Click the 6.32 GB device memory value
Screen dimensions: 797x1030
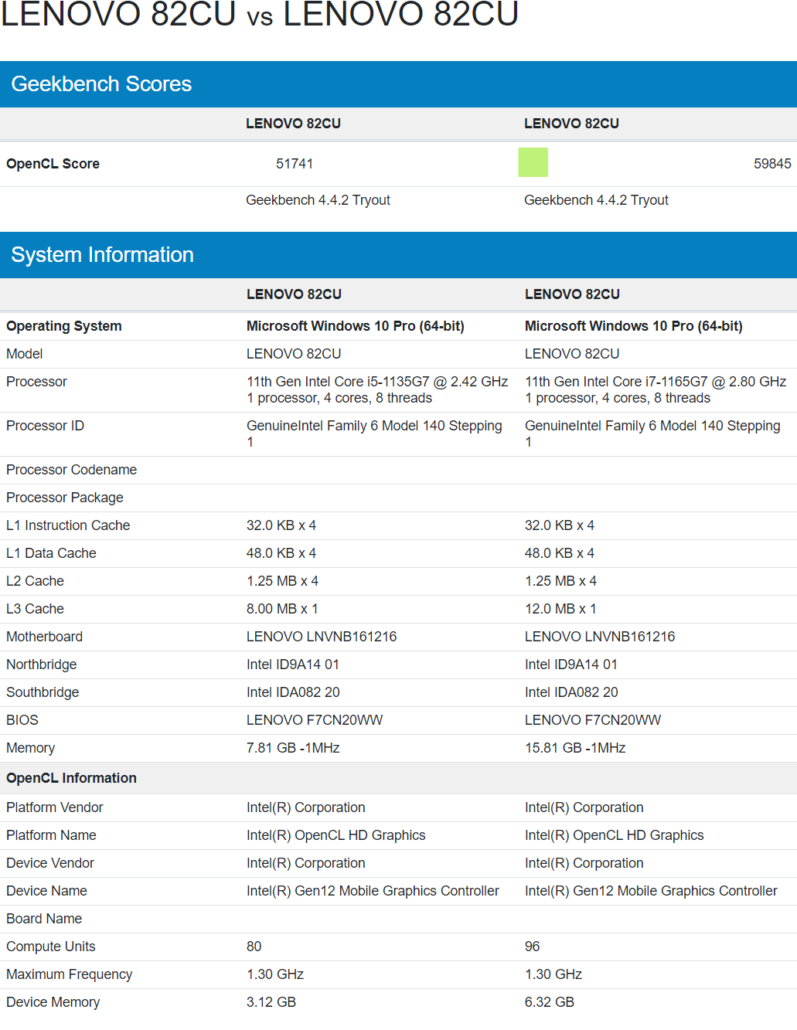(x=549, y=1002)
